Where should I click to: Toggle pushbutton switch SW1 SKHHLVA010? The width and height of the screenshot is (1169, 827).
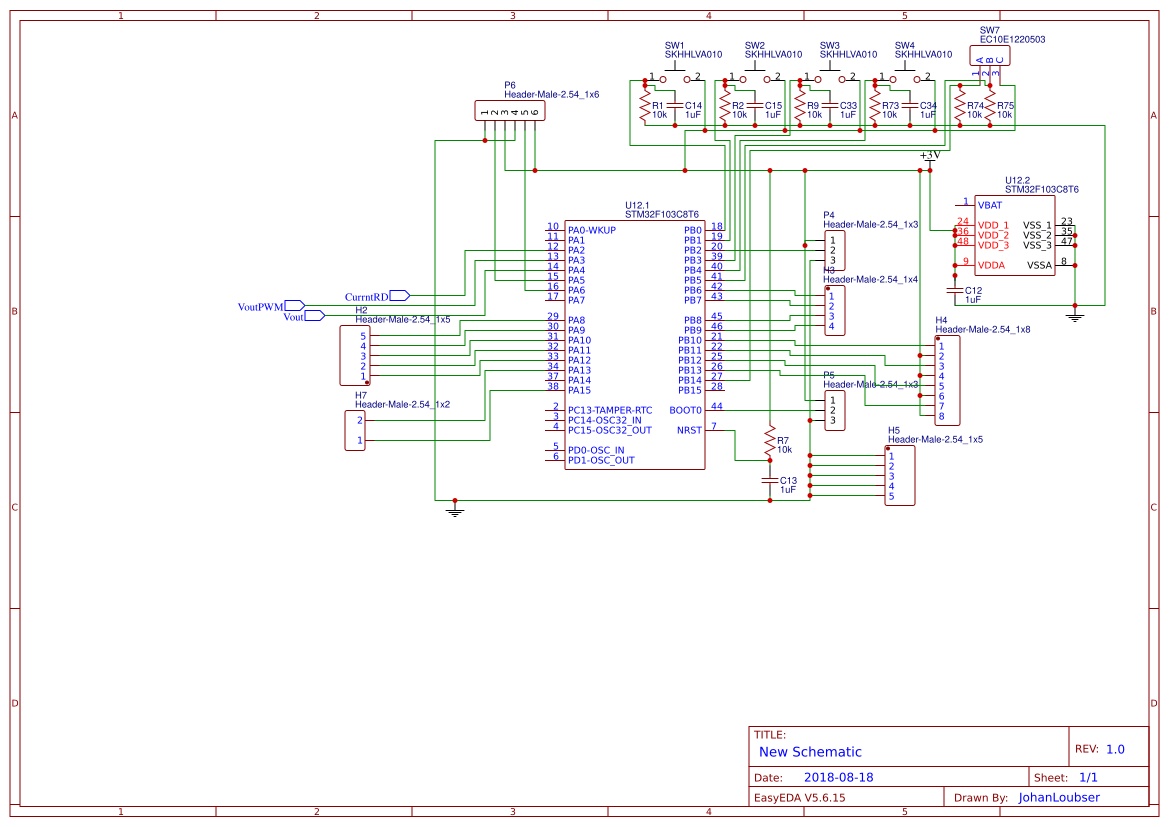(676, 74)
